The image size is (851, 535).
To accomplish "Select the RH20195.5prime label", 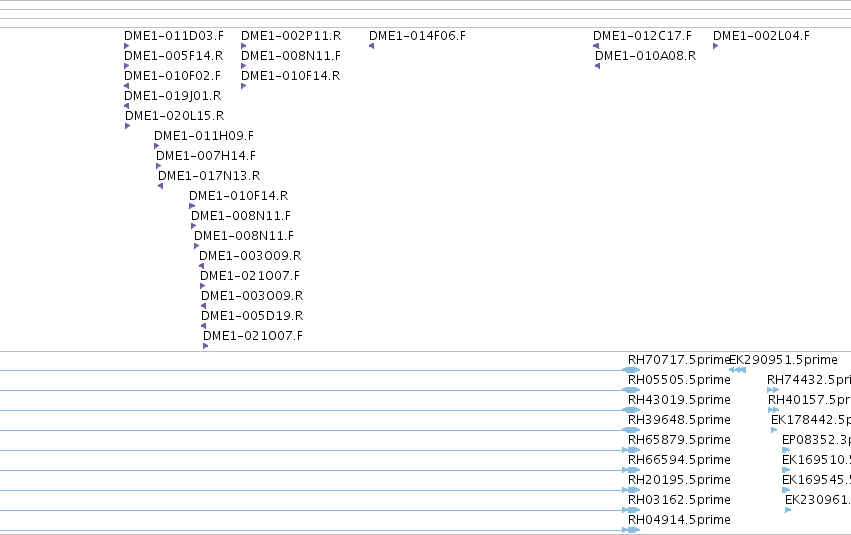I will (679, 480).
